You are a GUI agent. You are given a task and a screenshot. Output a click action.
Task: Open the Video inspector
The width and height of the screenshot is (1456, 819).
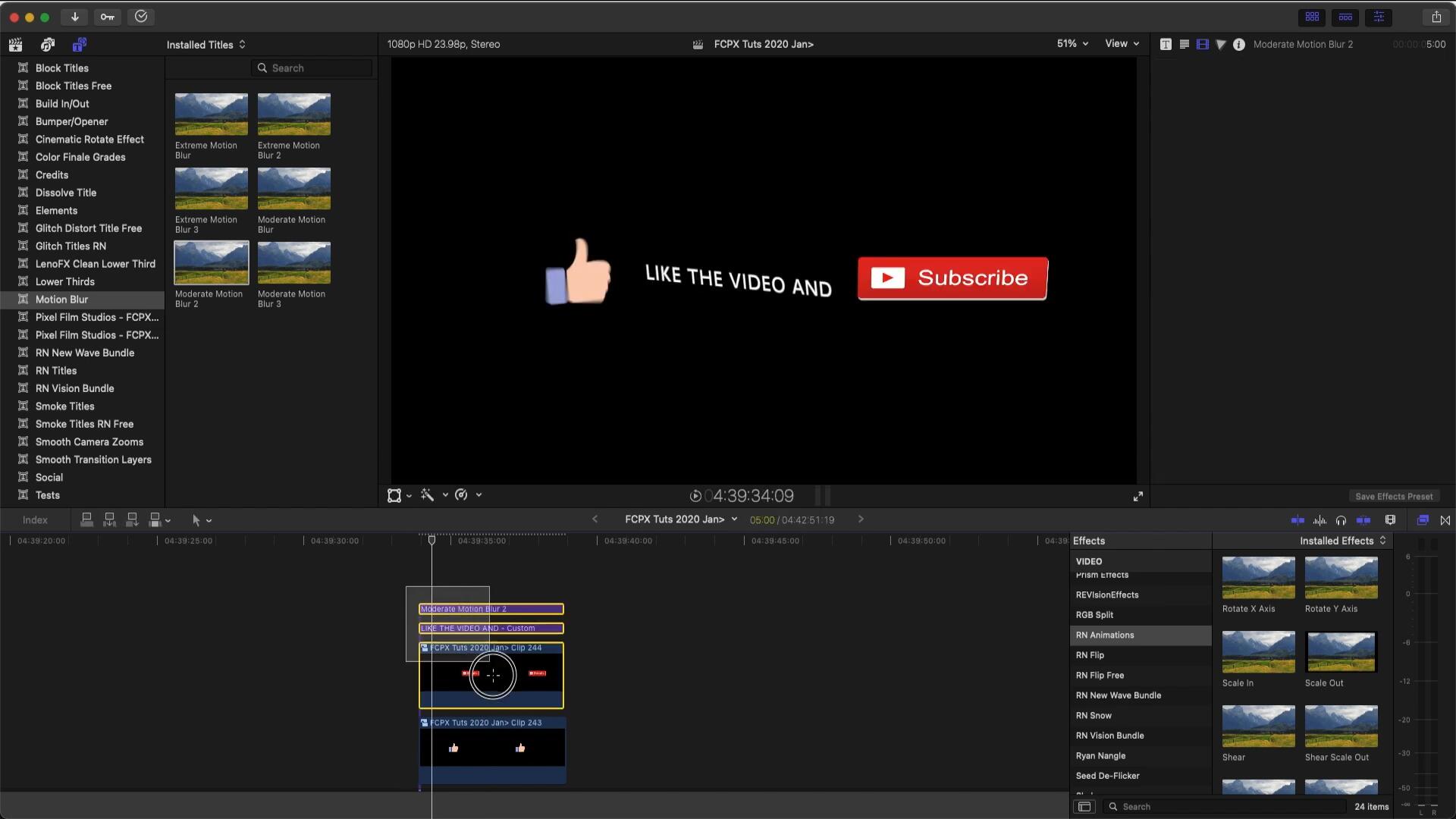coord(1202,44)
